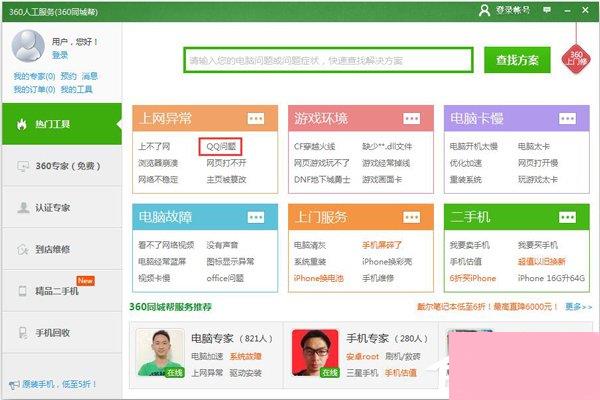Select 看不了网络视频 item
The image size is (600, 400).
(166, 245)
